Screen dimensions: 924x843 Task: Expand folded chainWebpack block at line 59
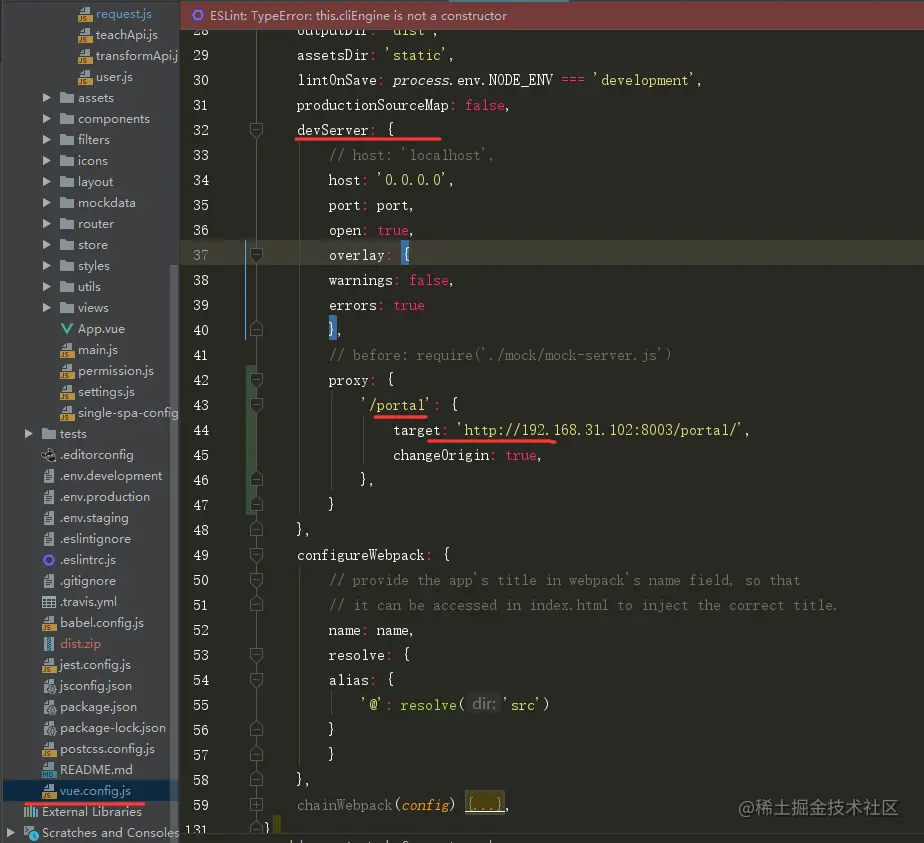point(256,805)
